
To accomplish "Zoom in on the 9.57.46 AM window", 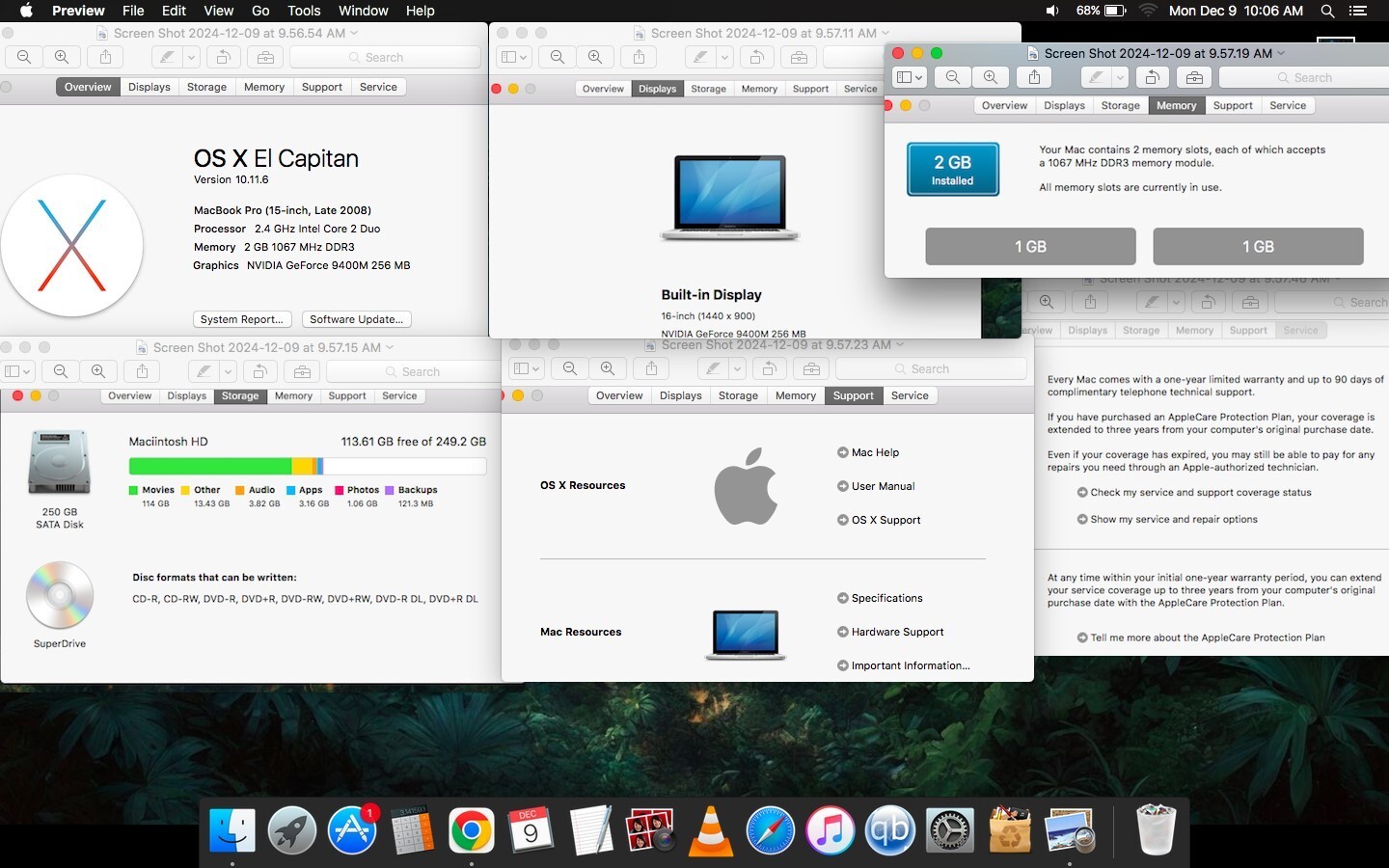I will (x=1047, y=302).
